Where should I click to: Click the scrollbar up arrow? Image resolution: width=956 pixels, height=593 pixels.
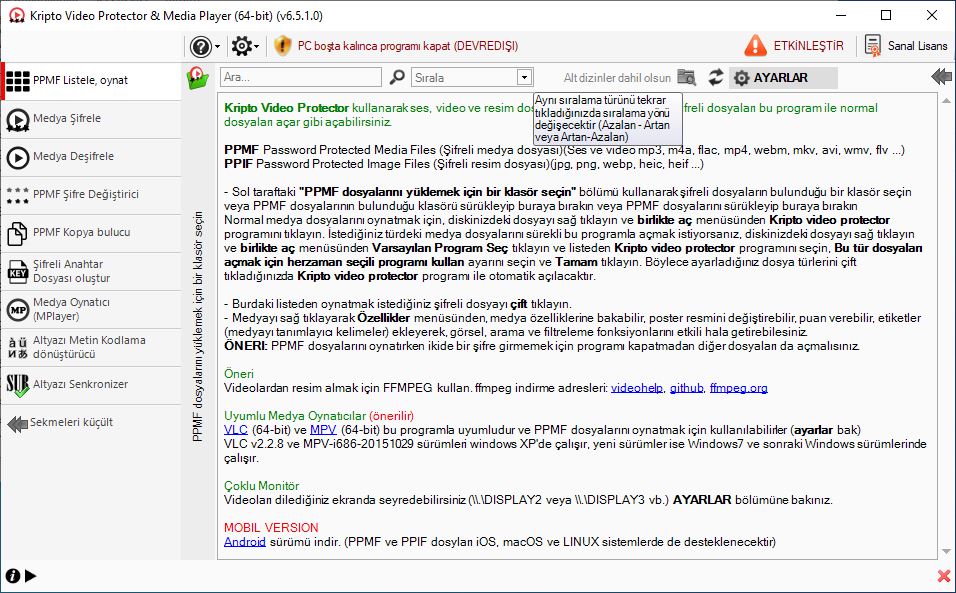pyautogui.click(x=946, y=100)
